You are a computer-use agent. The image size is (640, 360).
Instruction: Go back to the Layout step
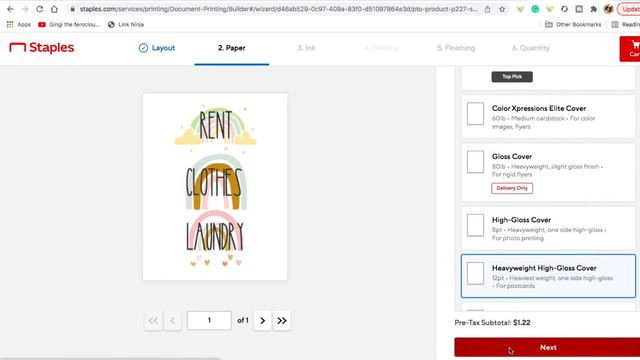[x=157, y=48]
